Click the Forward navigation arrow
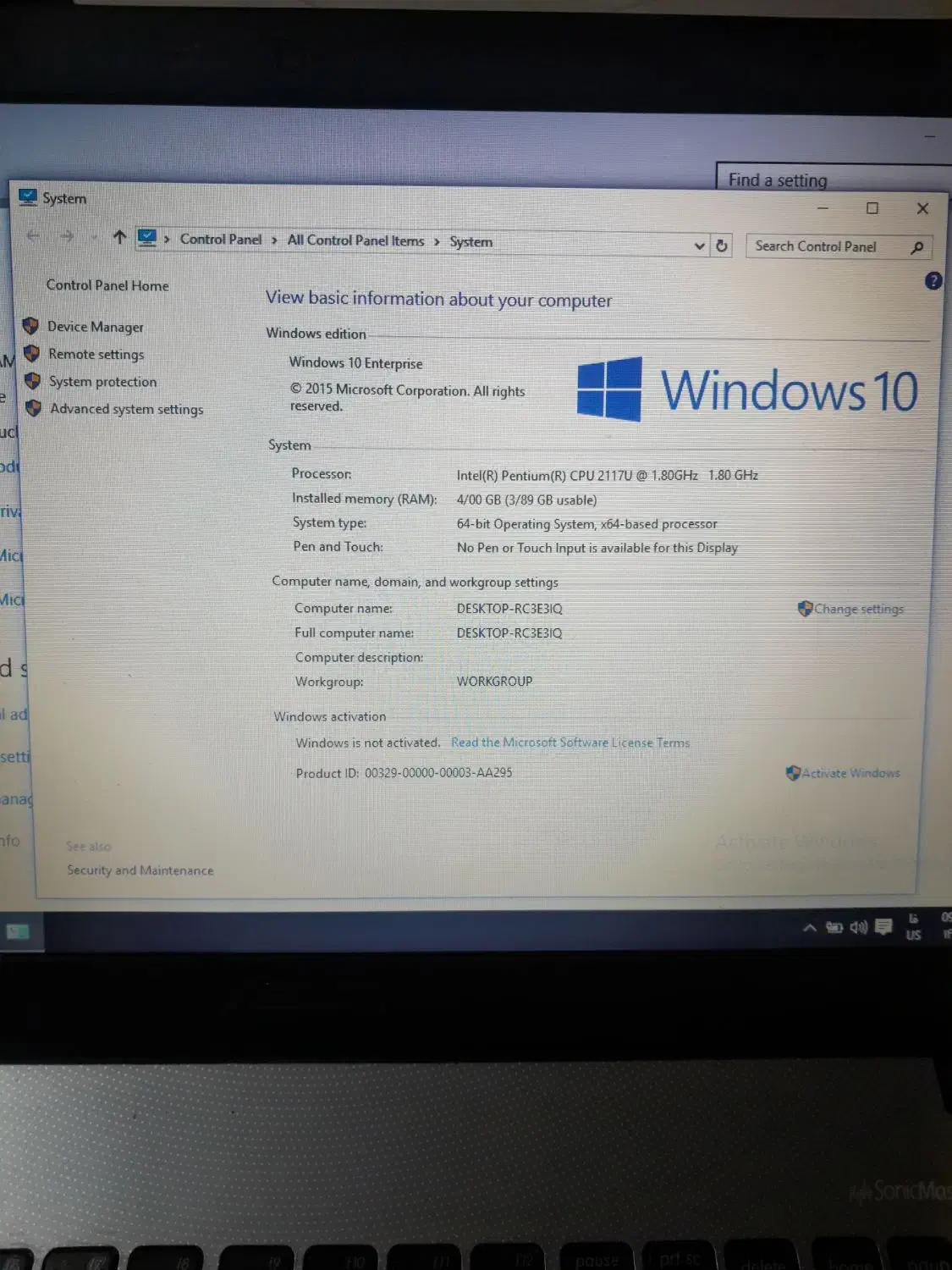The image size is (952, 1270). (x=67, y=237)
